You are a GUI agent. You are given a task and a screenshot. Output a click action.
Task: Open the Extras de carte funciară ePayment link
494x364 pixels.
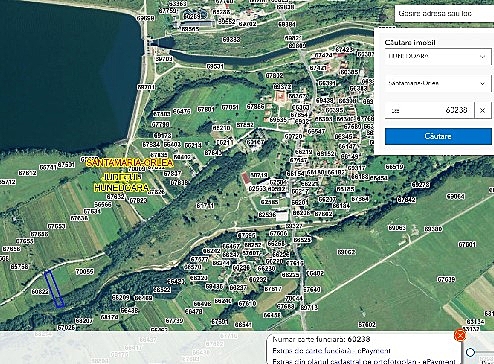click(x=331, y=351)
